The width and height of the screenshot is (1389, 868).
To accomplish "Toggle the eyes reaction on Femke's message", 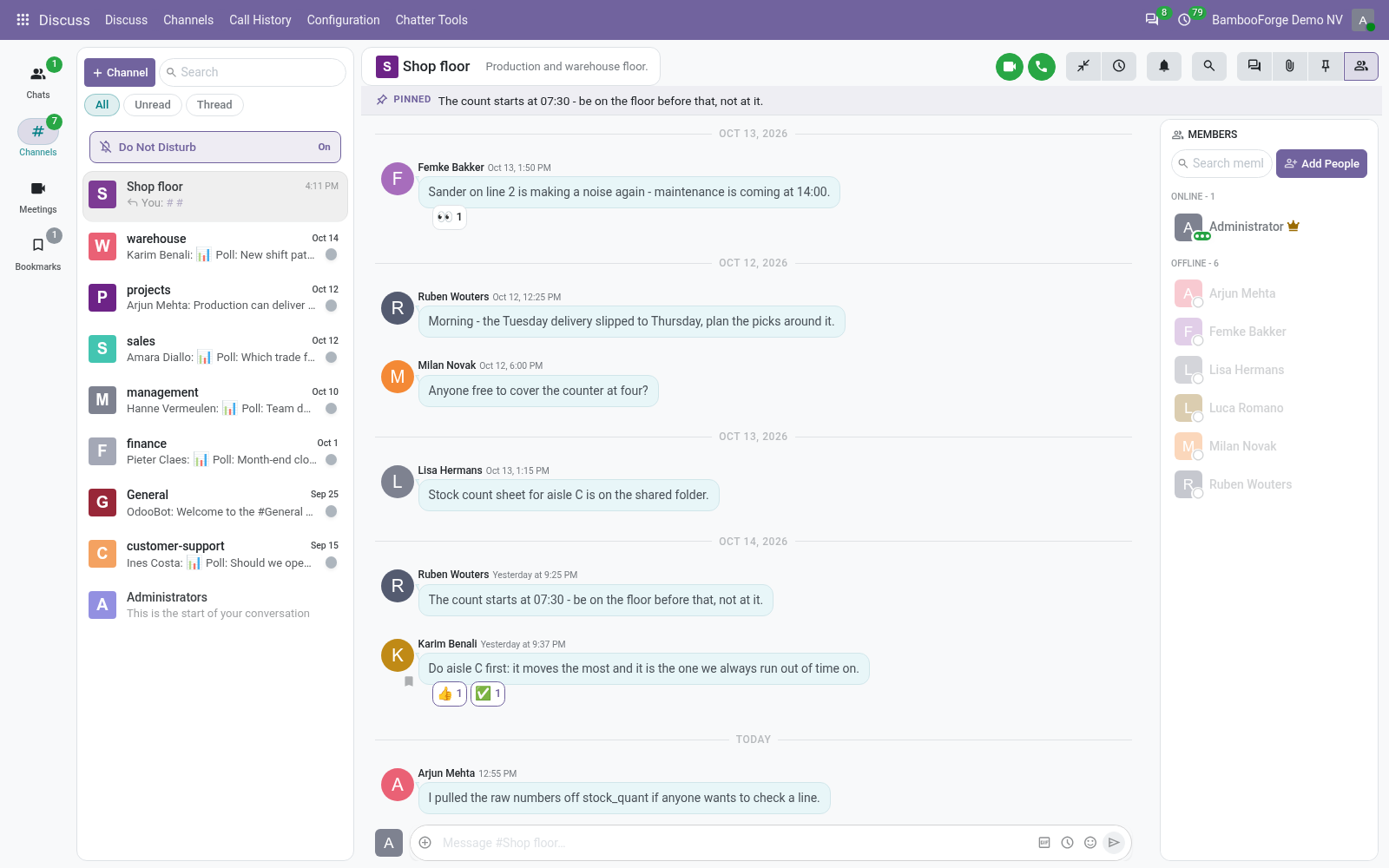I will (x=450, y=217).
